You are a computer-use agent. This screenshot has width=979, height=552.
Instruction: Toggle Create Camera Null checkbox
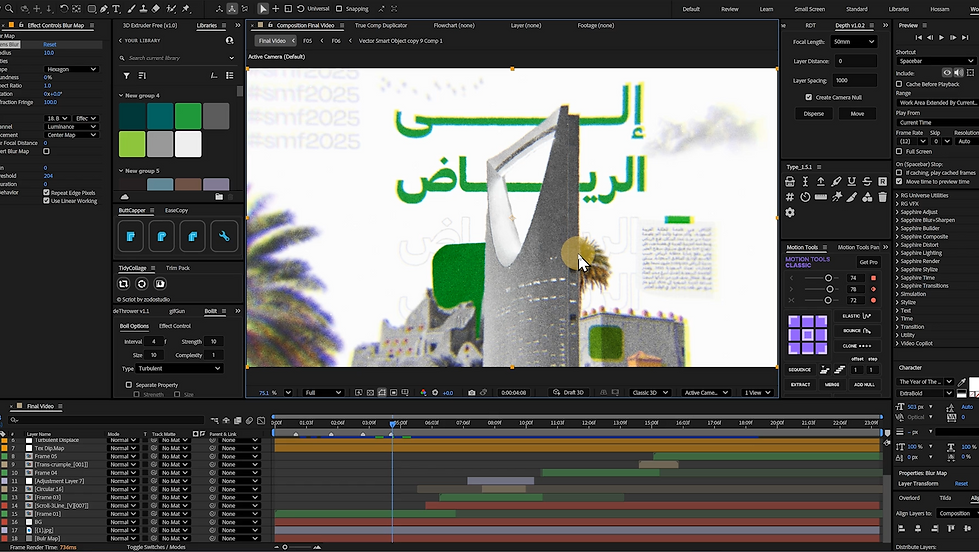coord(809,97)
